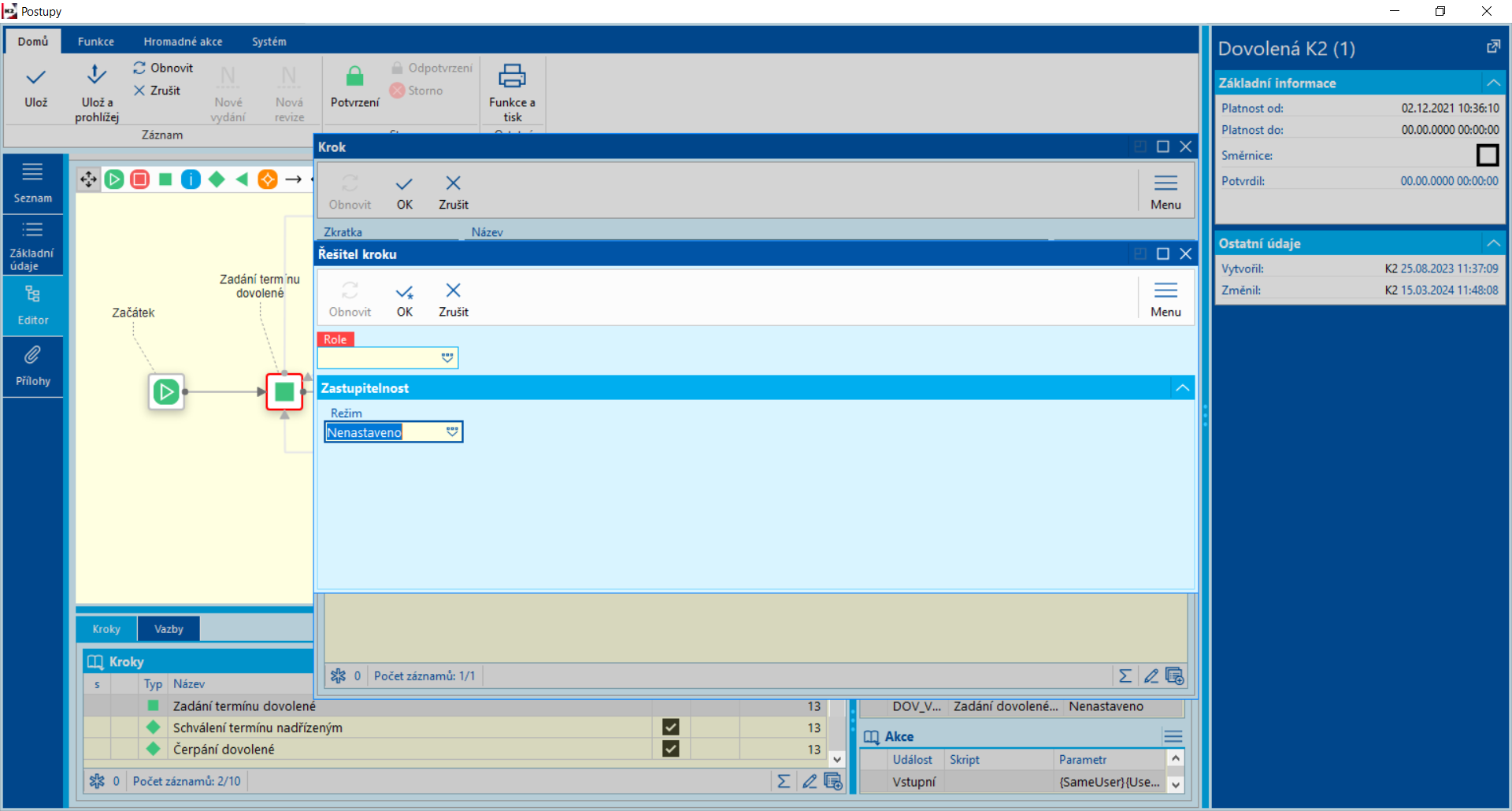
Task: Toggle checkbox in Schválení termínu nadřízeným row
Action: [671, 728]
